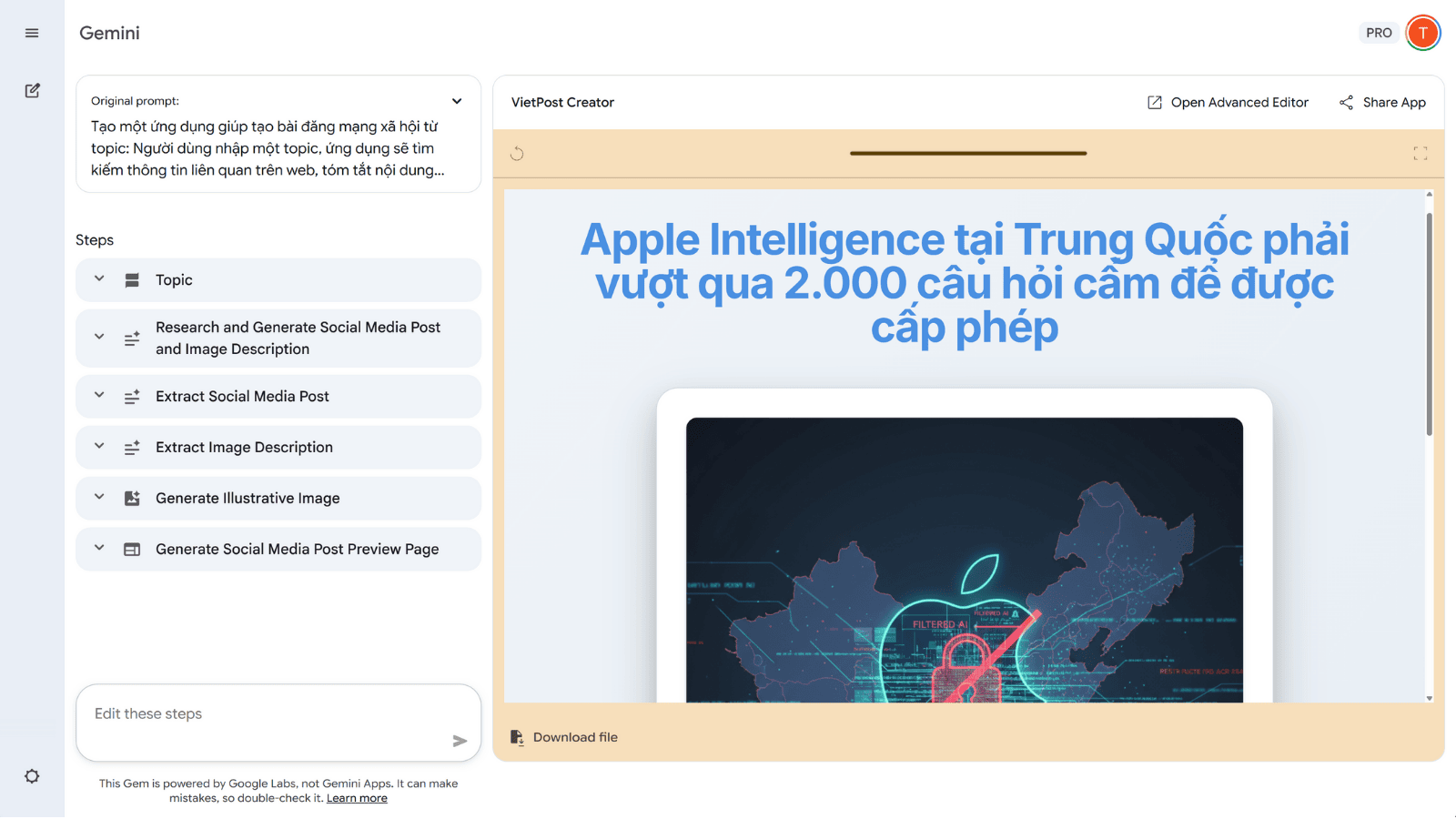Open the hamburger main menu

click(32, 33)
